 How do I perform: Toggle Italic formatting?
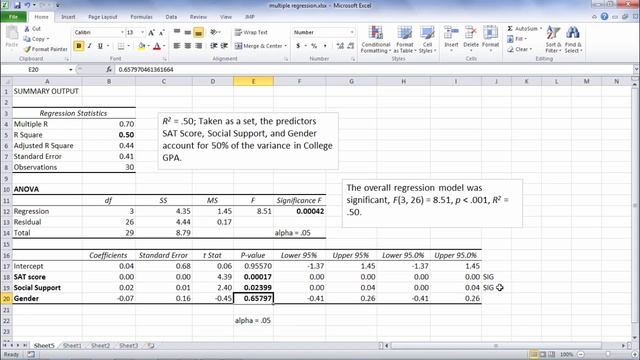89,46
